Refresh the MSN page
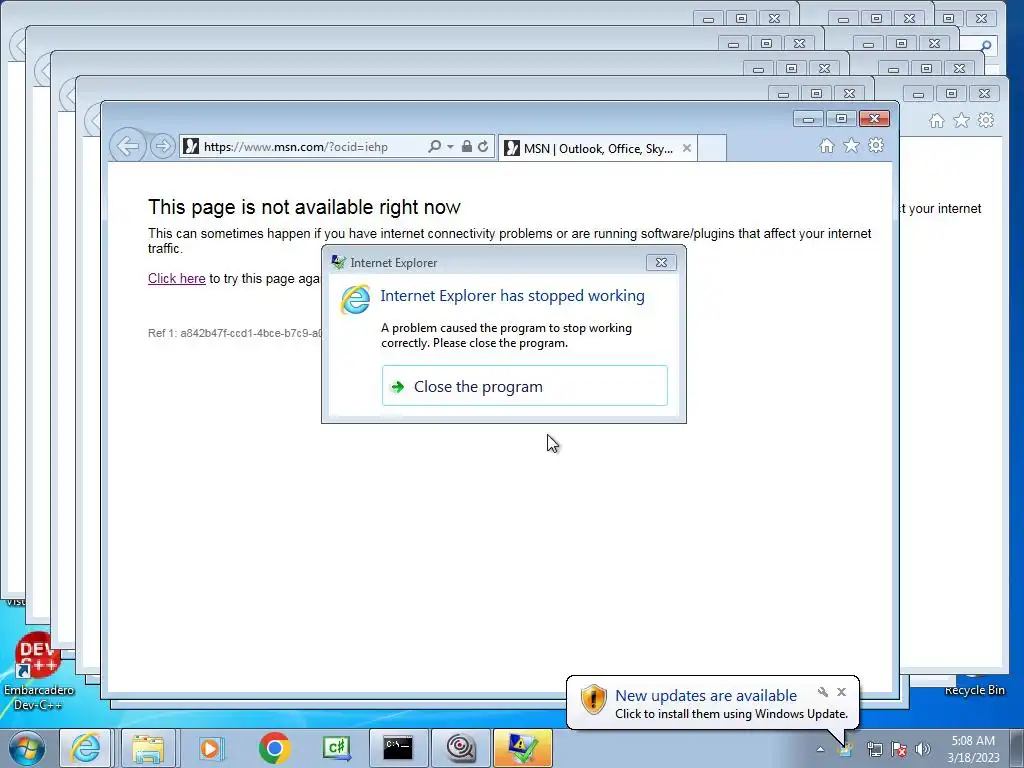The image size is (1024, 768). coord(483,146)
